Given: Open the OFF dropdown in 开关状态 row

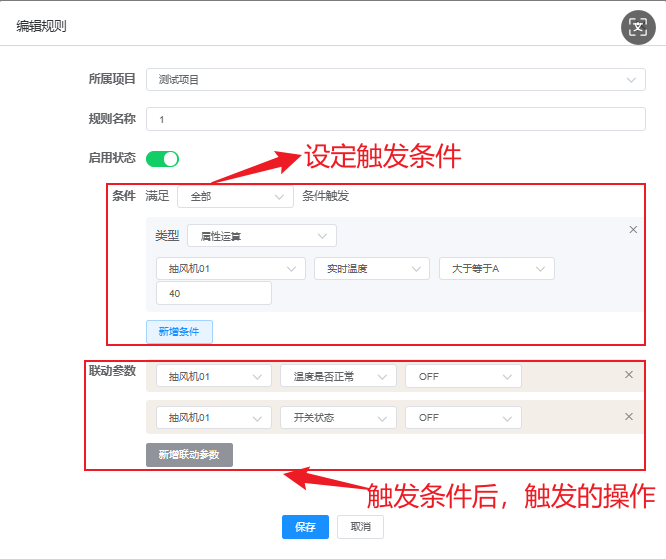Looking at the screenshot, I should pyautogui.click(x=463, y=418).
